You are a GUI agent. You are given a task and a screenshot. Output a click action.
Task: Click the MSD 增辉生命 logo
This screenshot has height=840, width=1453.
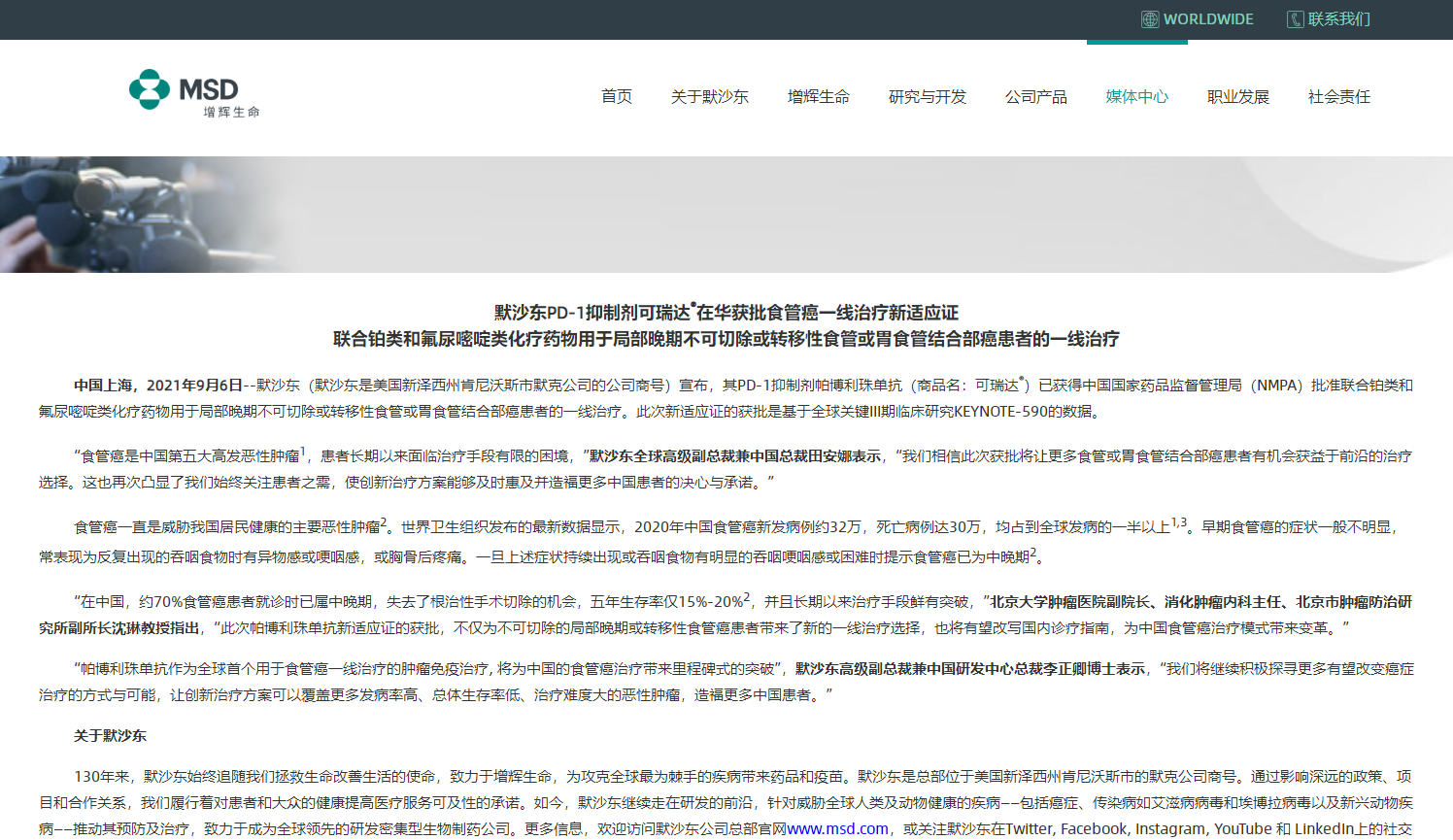(194, 93)
